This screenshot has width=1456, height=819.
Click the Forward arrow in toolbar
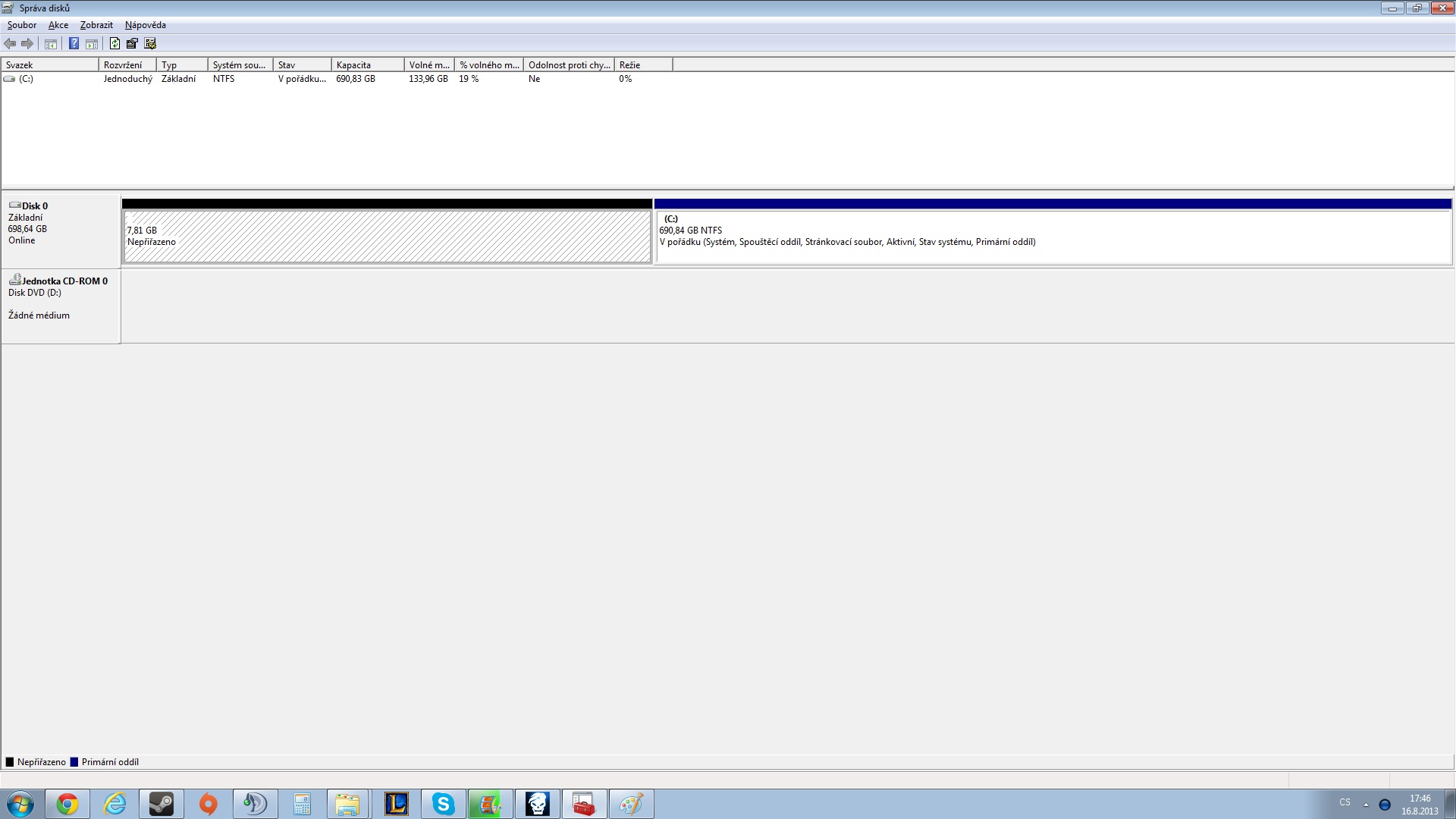(27, 44)
